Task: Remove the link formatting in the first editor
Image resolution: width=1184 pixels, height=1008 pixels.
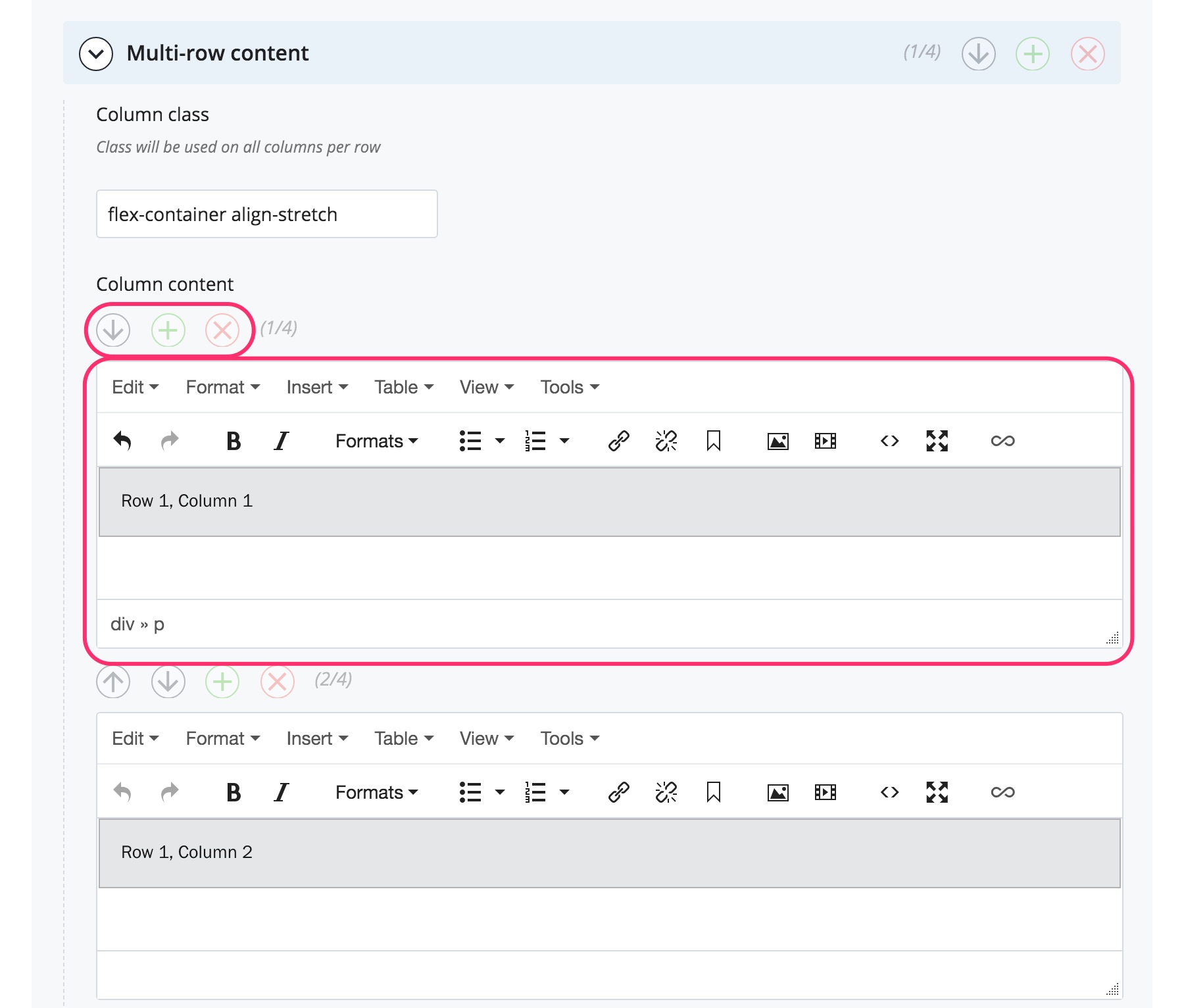Action: tap(666, 441)
